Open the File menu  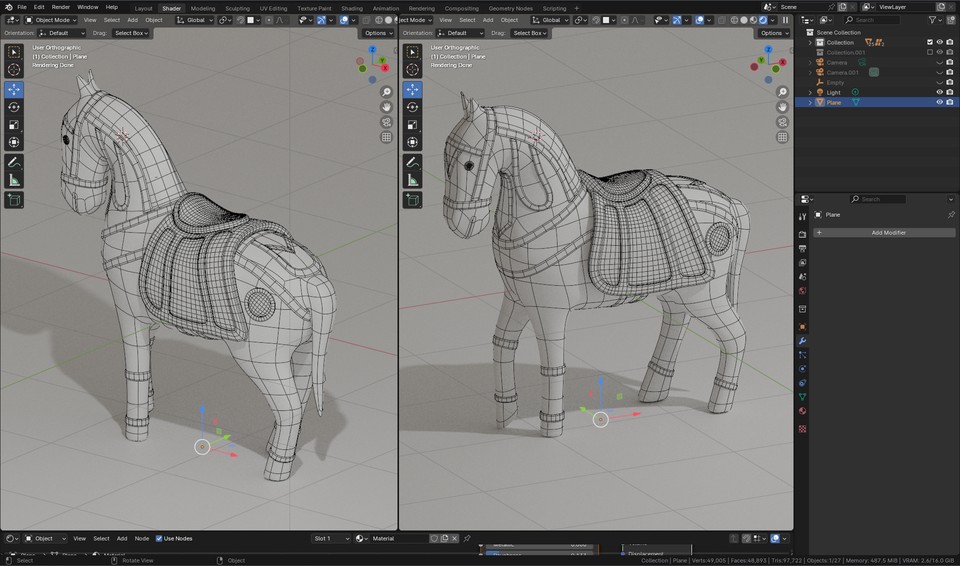pos(21,7)
